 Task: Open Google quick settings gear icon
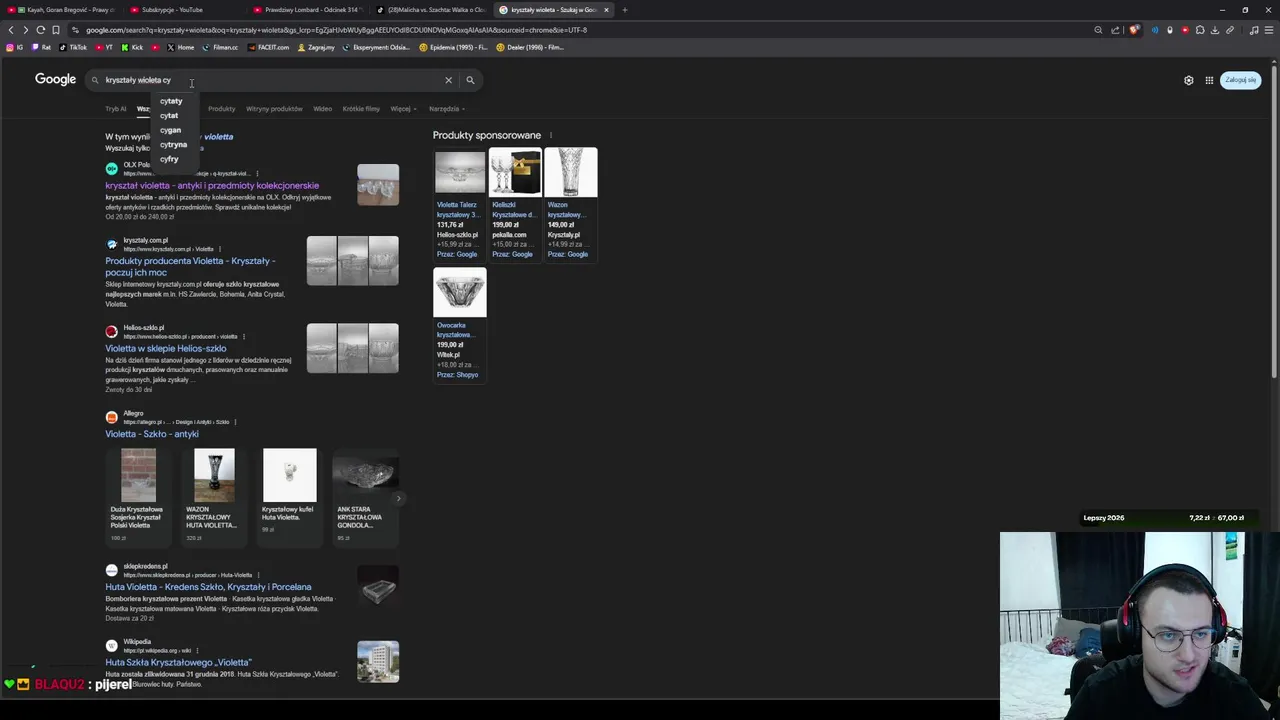[x=1189, y=80]
